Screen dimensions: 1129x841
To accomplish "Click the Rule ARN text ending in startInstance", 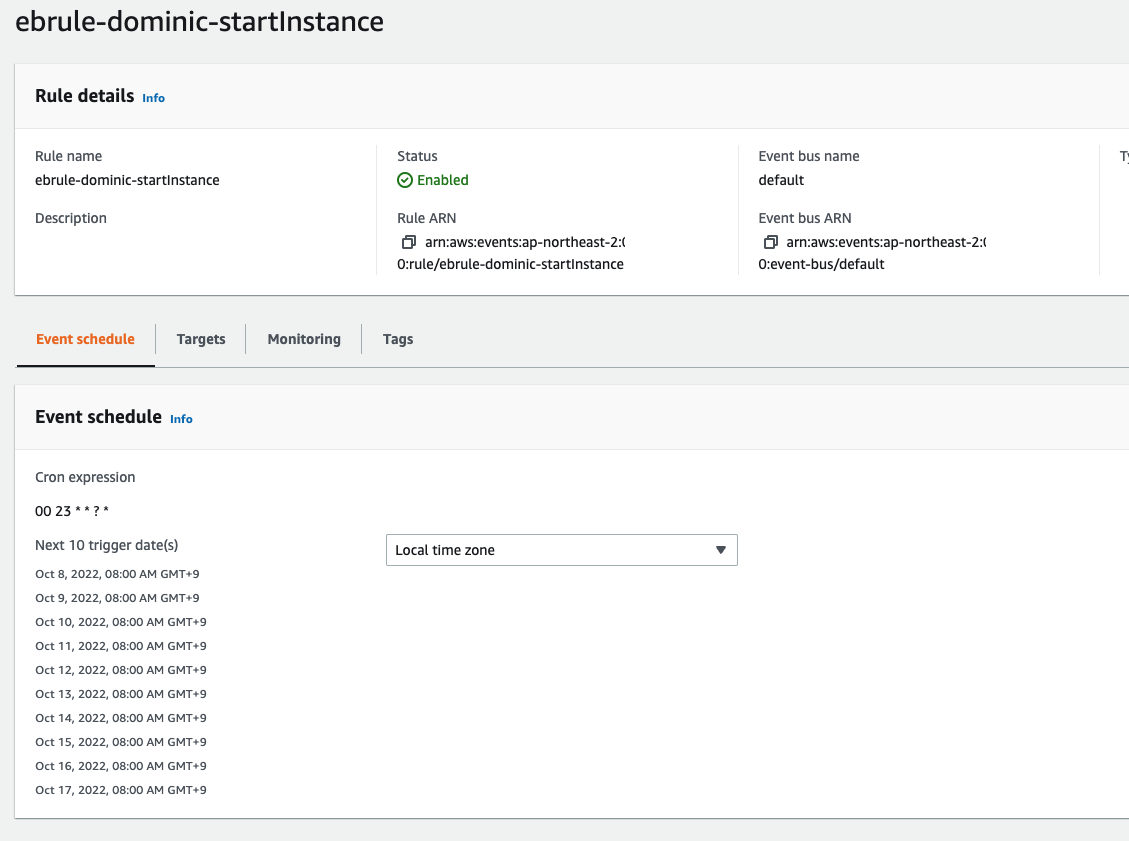I will (510, 264).
